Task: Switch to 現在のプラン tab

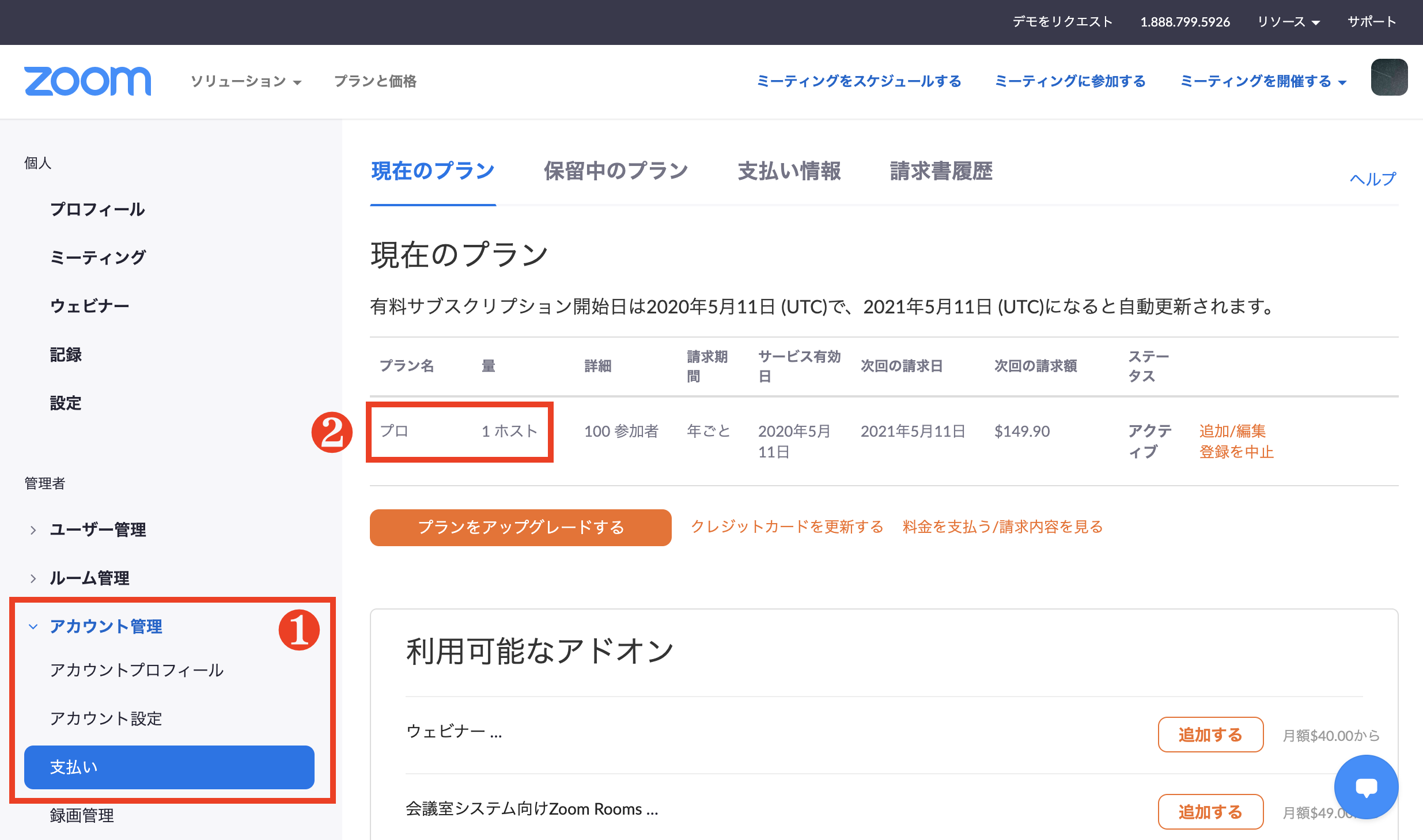Action: (433, 172)
